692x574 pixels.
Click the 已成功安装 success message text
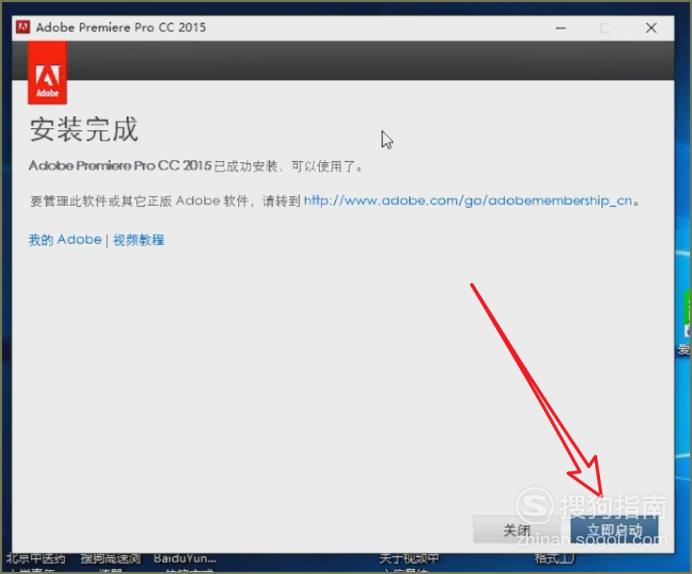(x=196, y=166)
